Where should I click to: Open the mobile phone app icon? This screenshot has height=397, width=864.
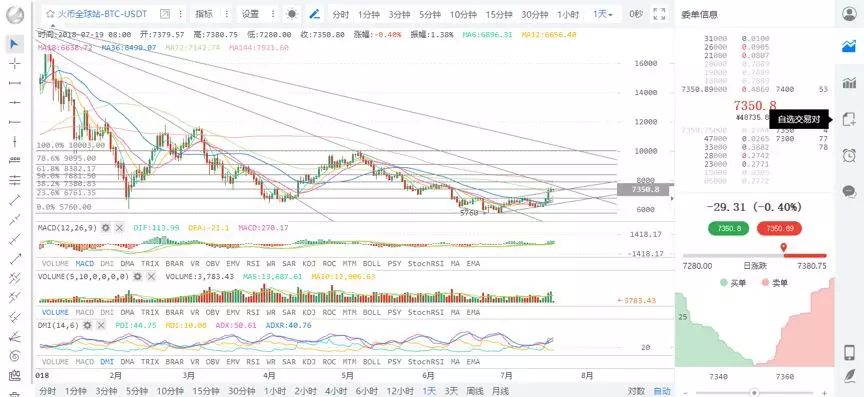tap(849, 352)
